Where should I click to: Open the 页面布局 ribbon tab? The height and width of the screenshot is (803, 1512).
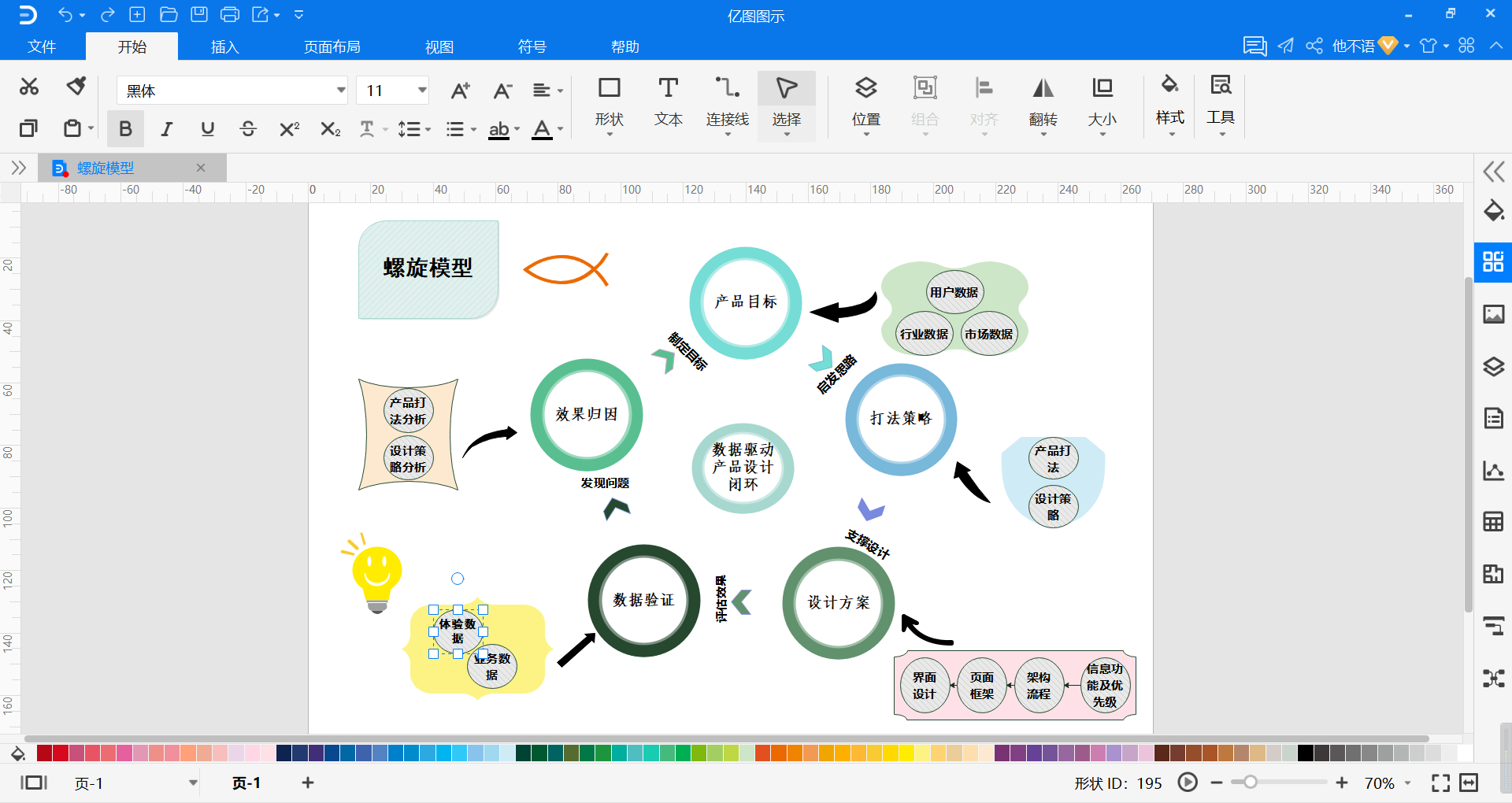(x=332, y=46)
